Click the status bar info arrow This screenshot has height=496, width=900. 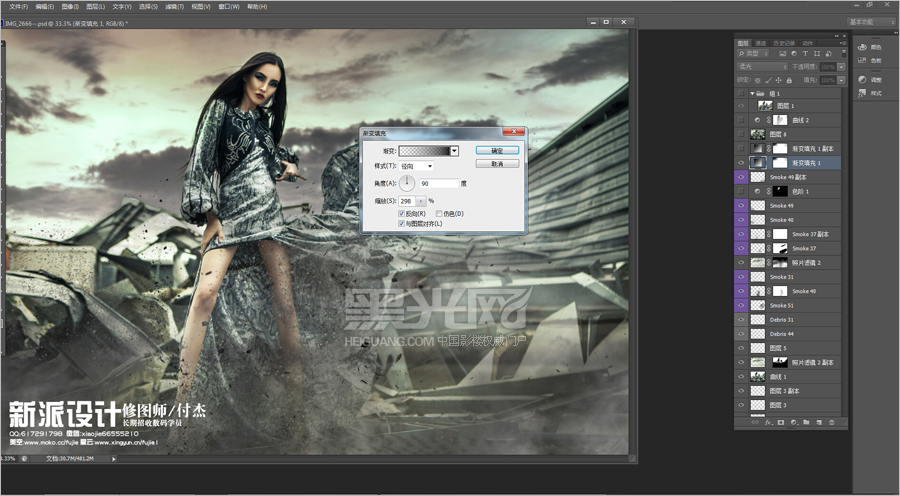114,459
